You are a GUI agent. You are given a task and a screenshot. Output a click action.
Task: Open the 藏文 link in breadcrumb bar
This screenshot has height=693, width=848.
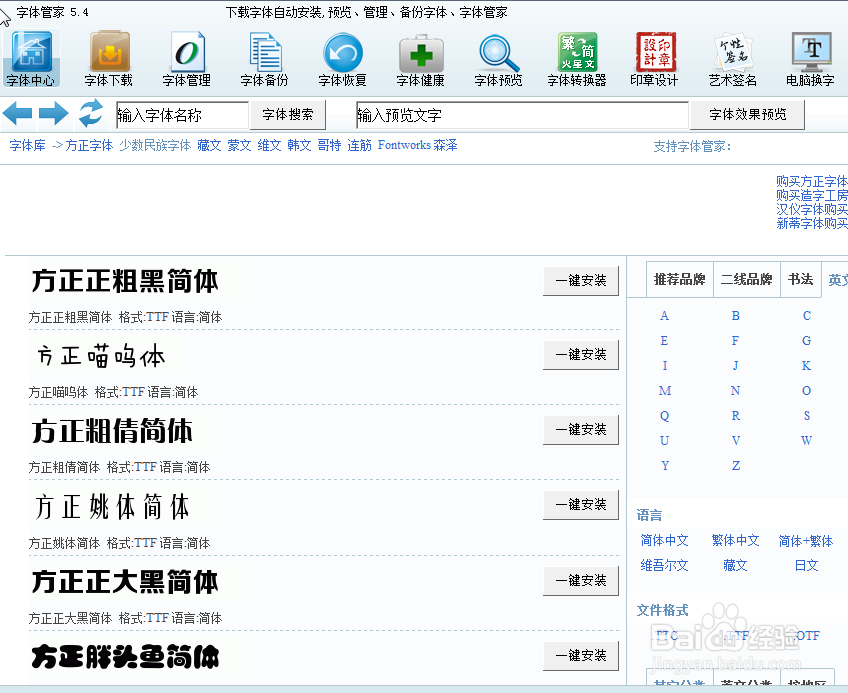pos(209,146)
